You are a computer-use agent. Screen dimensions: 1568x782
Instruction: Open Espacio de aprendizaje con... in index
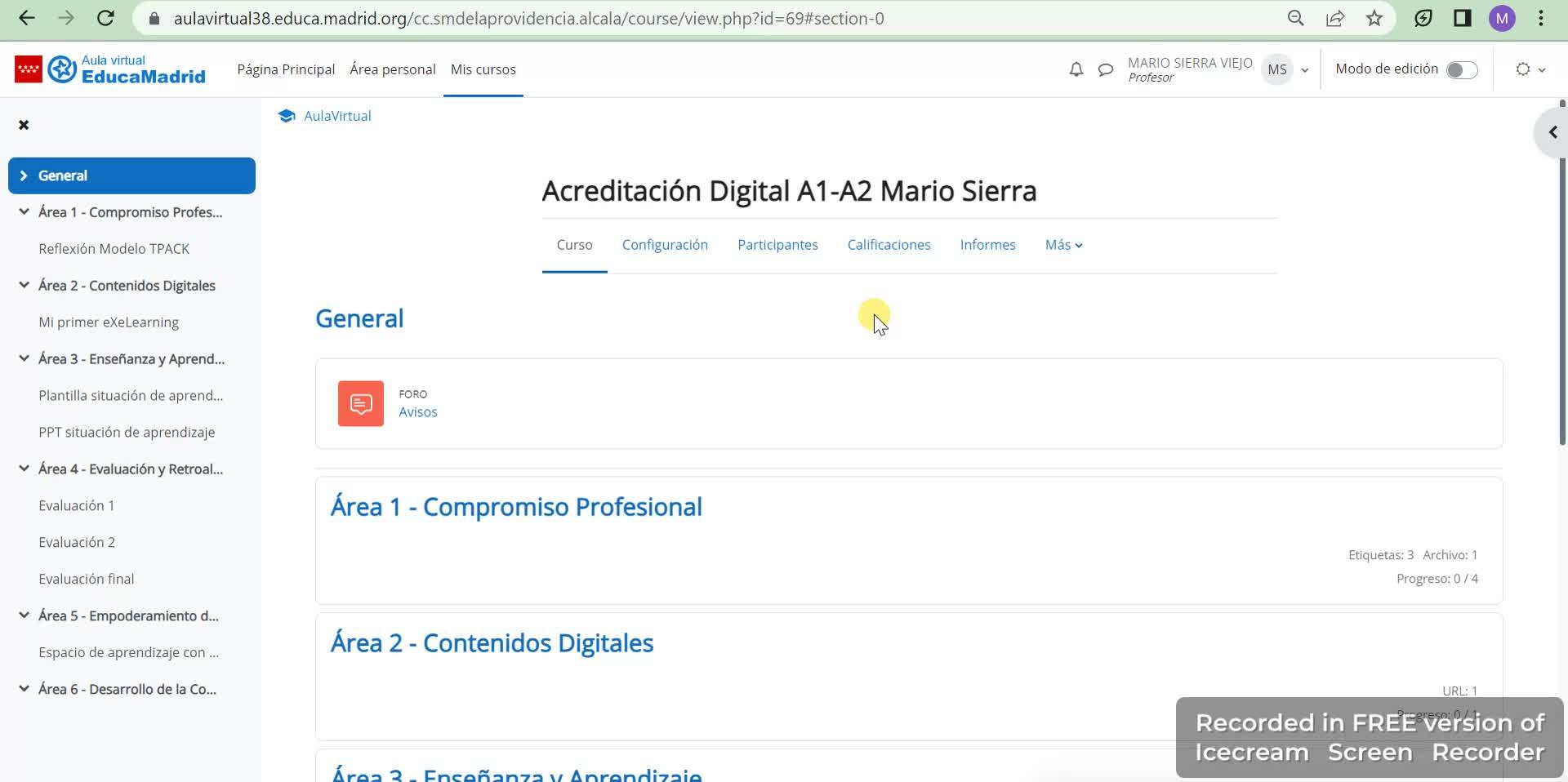coord(128,652)
